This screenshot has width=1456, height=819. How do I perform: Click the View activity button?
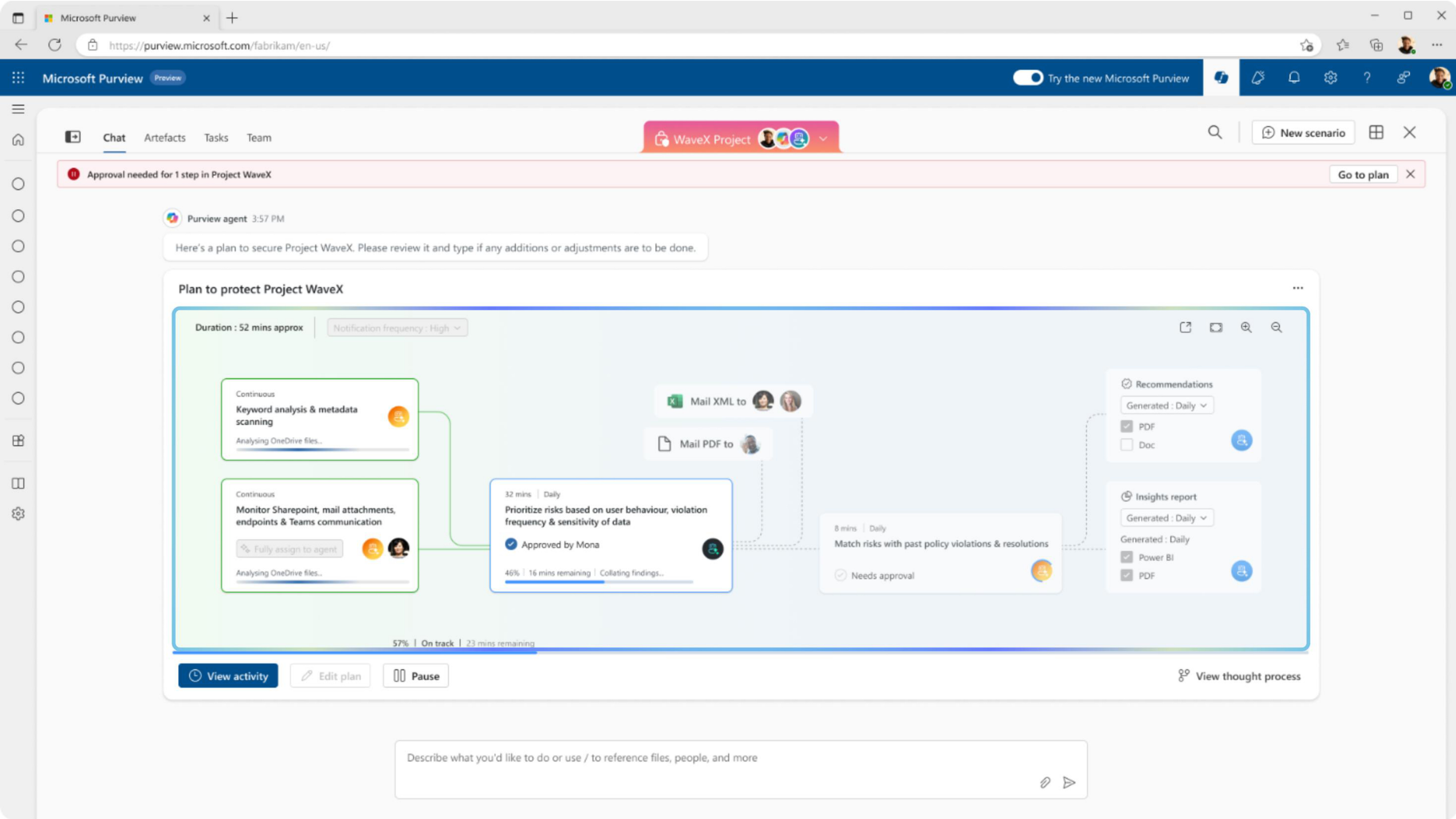click(228, 676)
